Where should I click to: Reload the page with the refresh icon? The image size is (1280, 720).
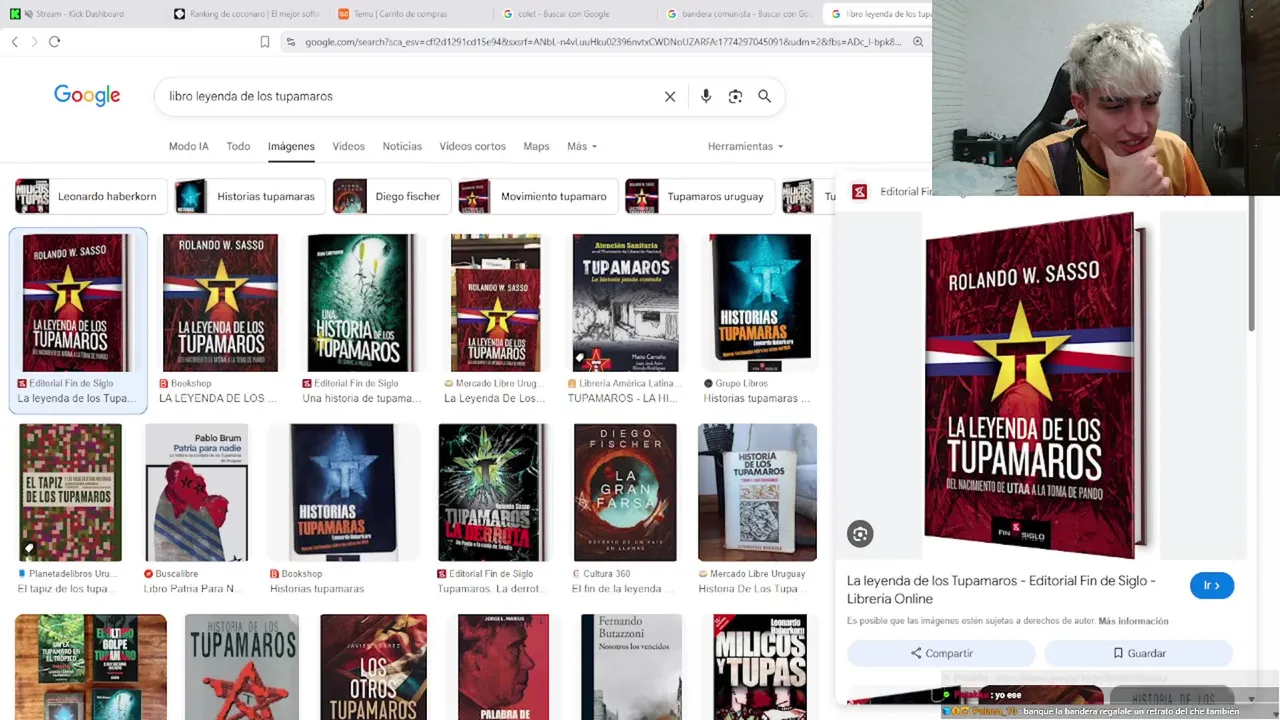tap(54, 41)
